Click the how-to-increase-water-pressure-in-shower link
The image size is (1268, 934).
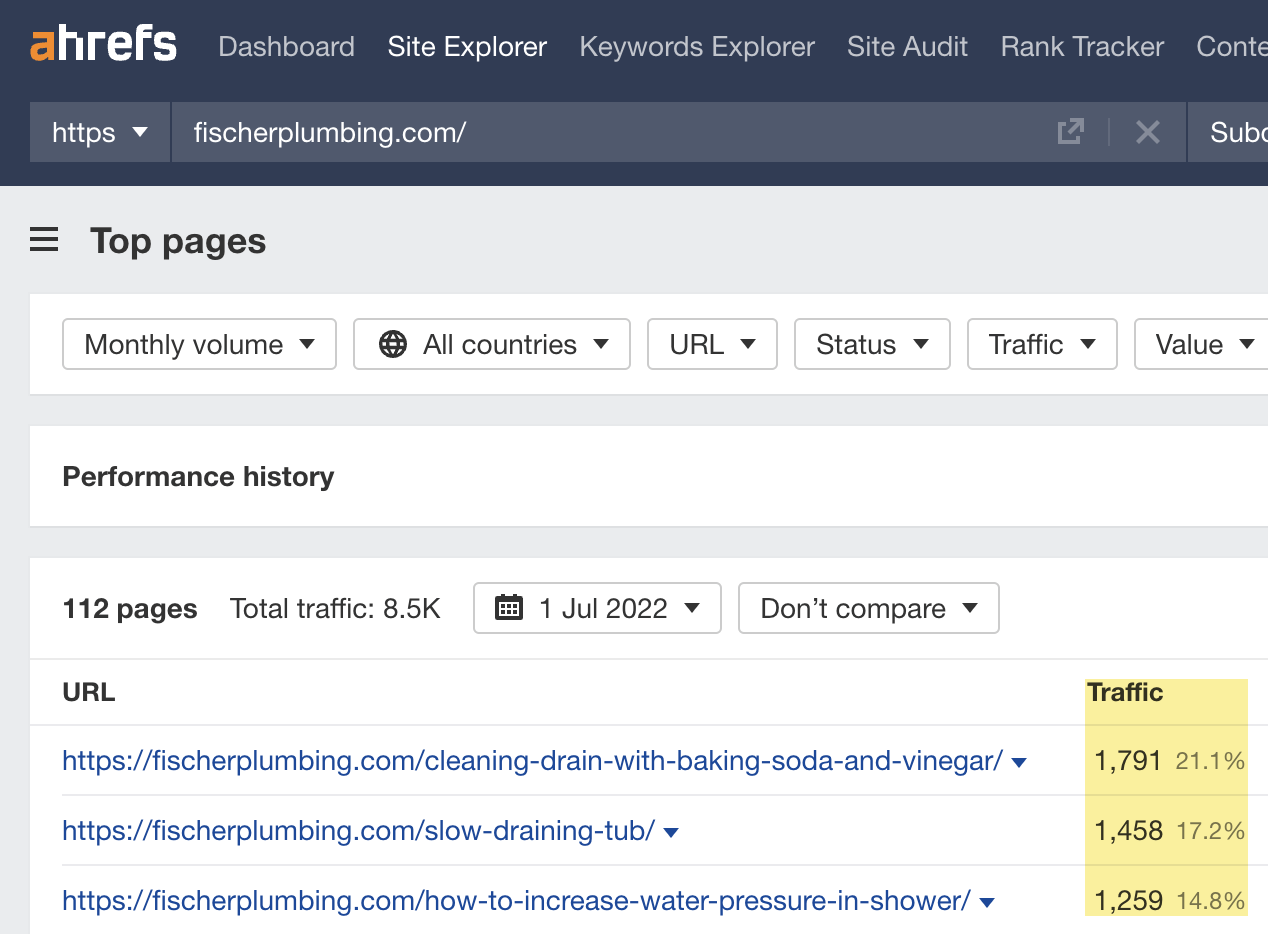coord(517,901)
